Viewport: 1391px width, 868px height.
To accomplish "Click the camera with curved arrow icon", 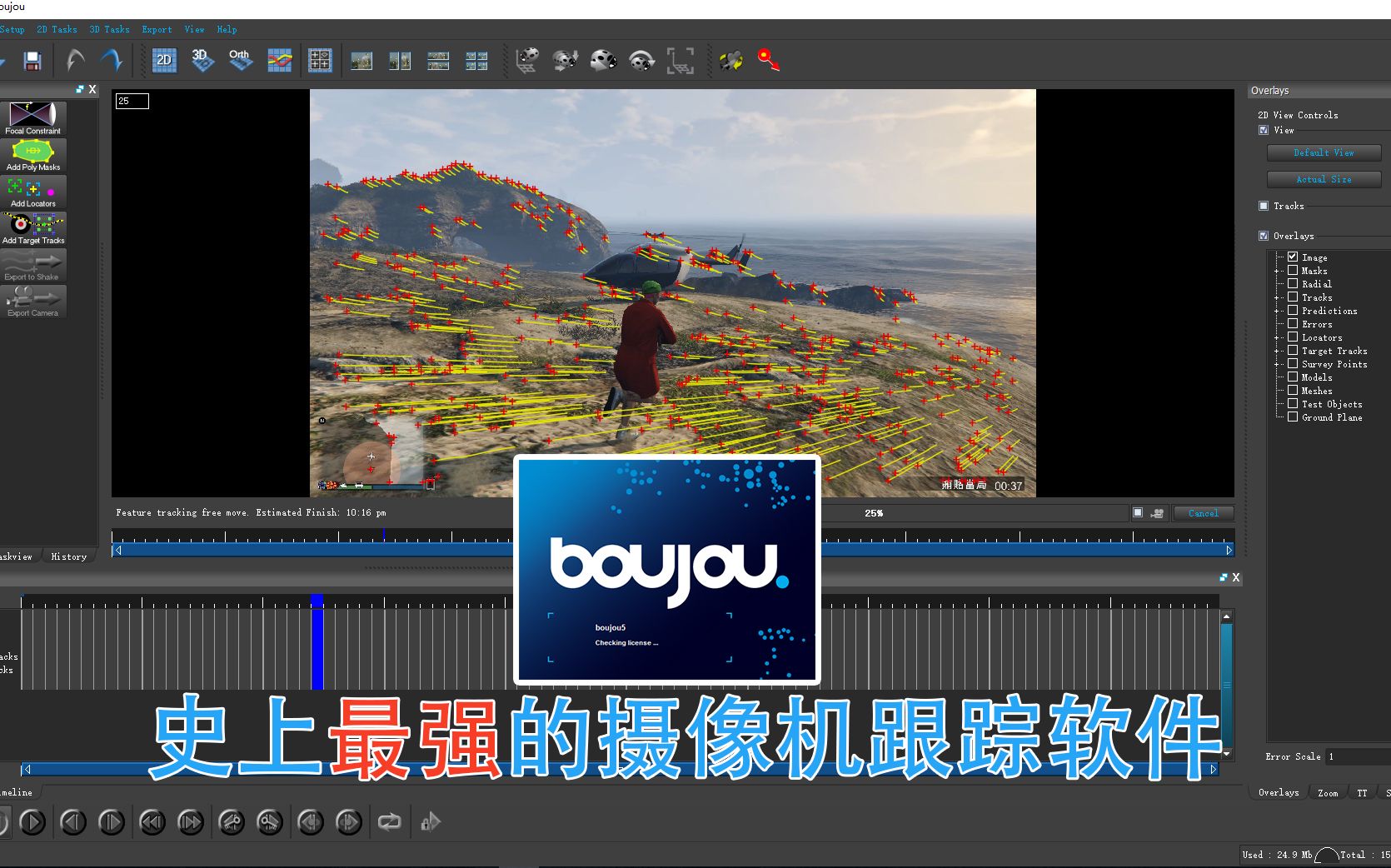I will 642,60.
